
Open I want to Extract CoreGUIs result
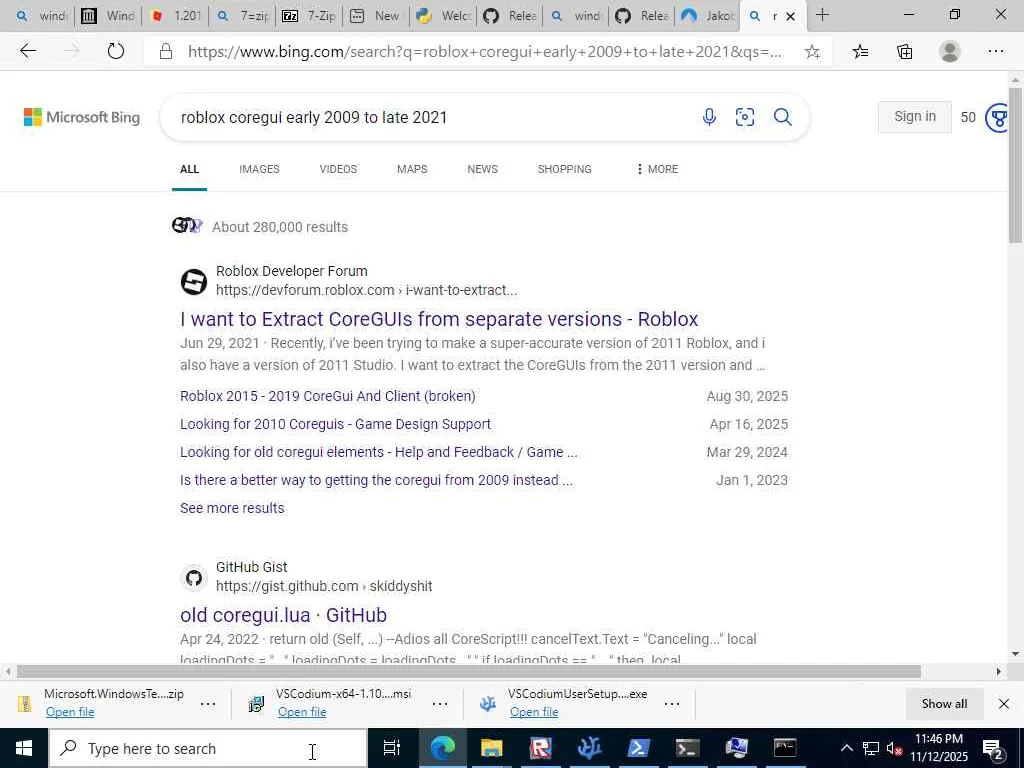439,319
